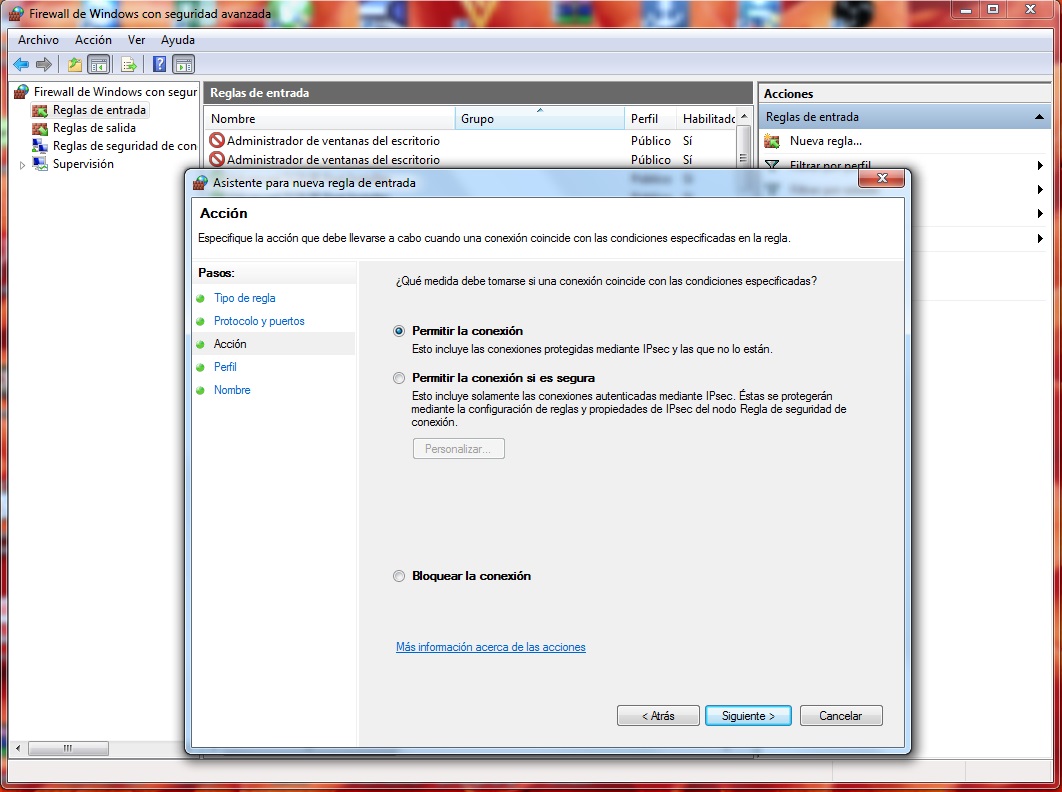Screen dimensions: 1062x792
Task: Click Nueva regla... in Acciones pane
Action: pos(826,141)
